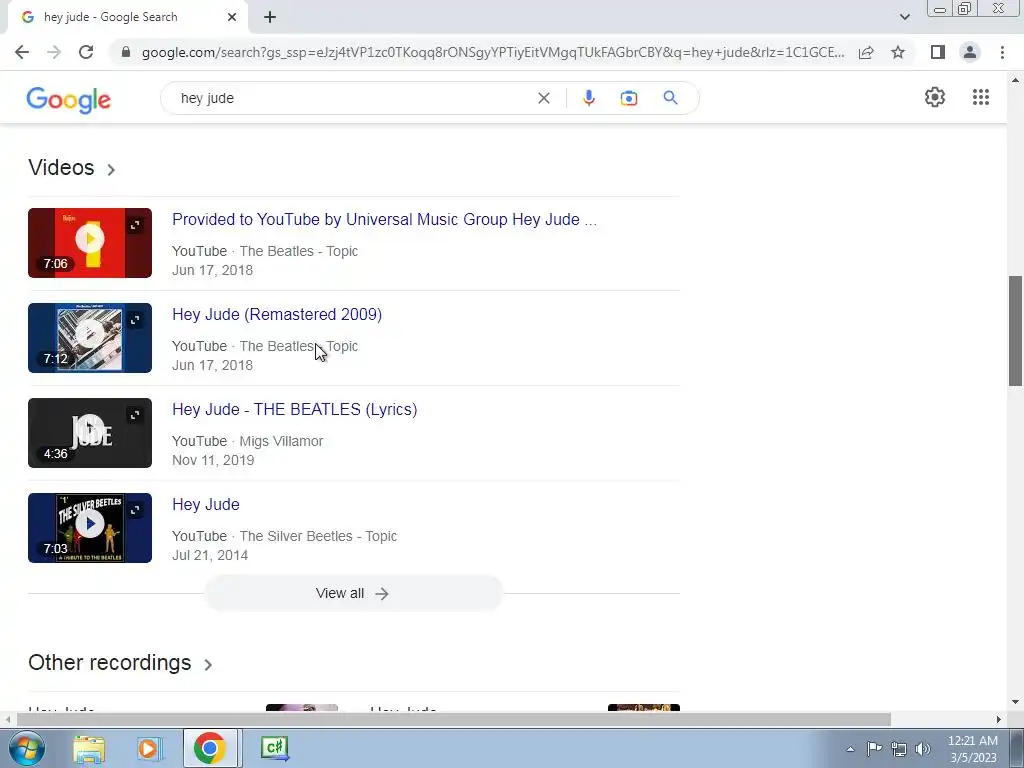Open Hey Jude (Remastered 2009) link
Screen dimensions: 1024x768
point(277,314)
